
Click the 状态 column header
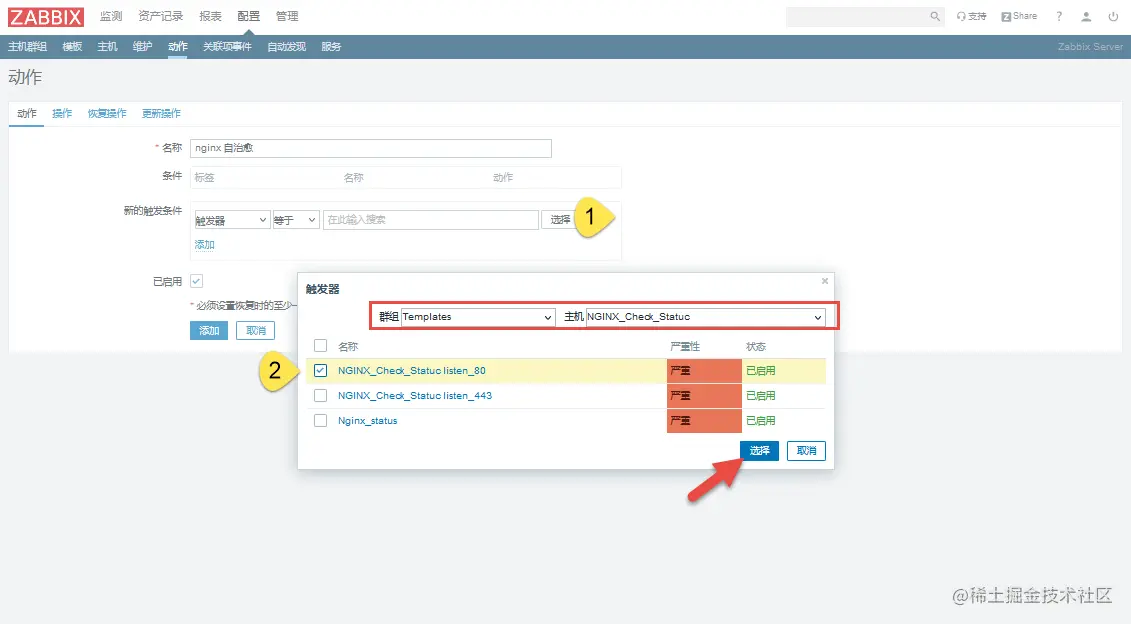pyautogui.click(x=756, y=346)
